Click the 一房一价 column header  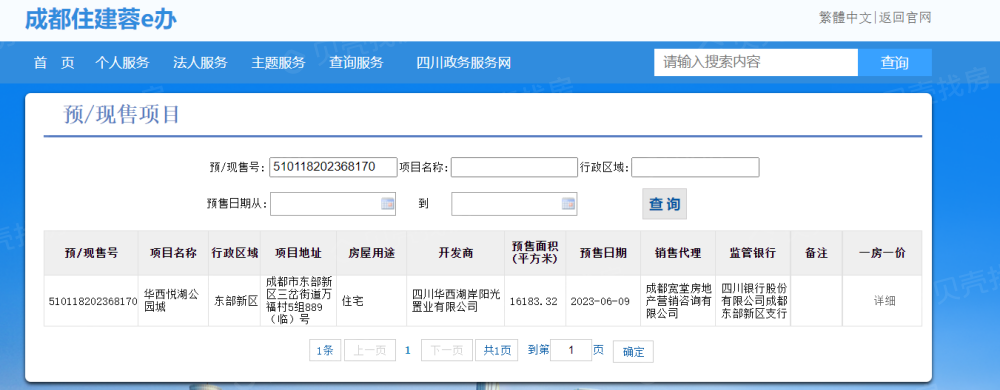(x=882, y=253)
